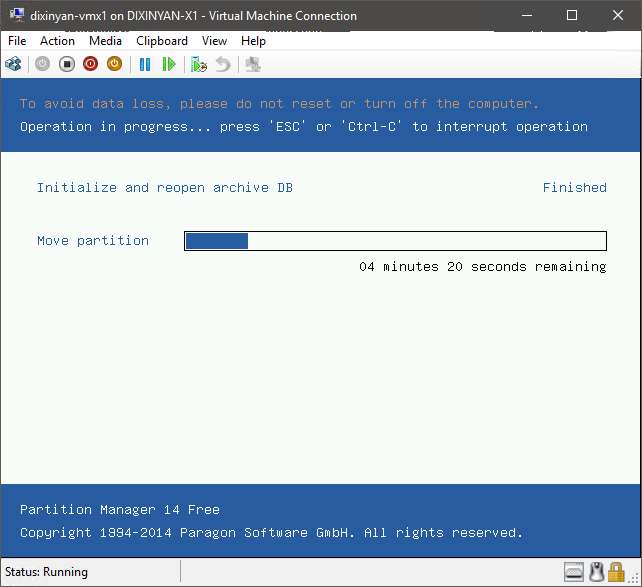The width and height of the screenshot is (642, 587).
Task: Click the Ctrl+Alt+Delete toolbar icon
Action: point(13,64)
